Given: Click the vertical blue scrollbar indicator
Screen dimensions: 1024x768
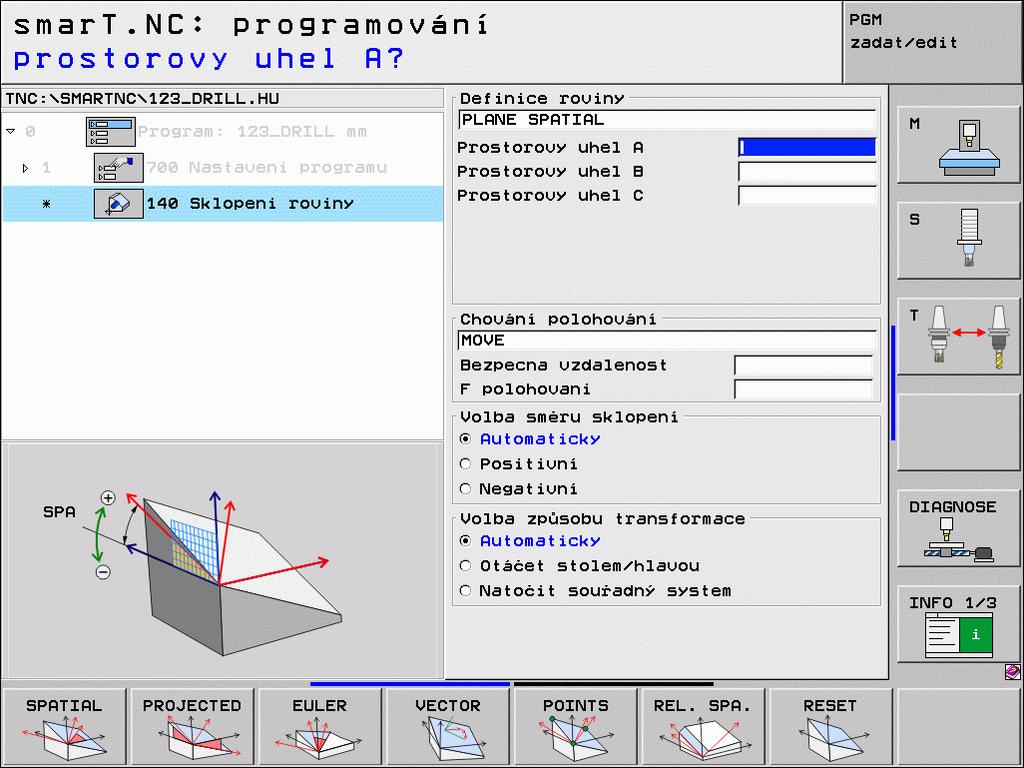Looking at the screenshot, I should click(893, 383).
